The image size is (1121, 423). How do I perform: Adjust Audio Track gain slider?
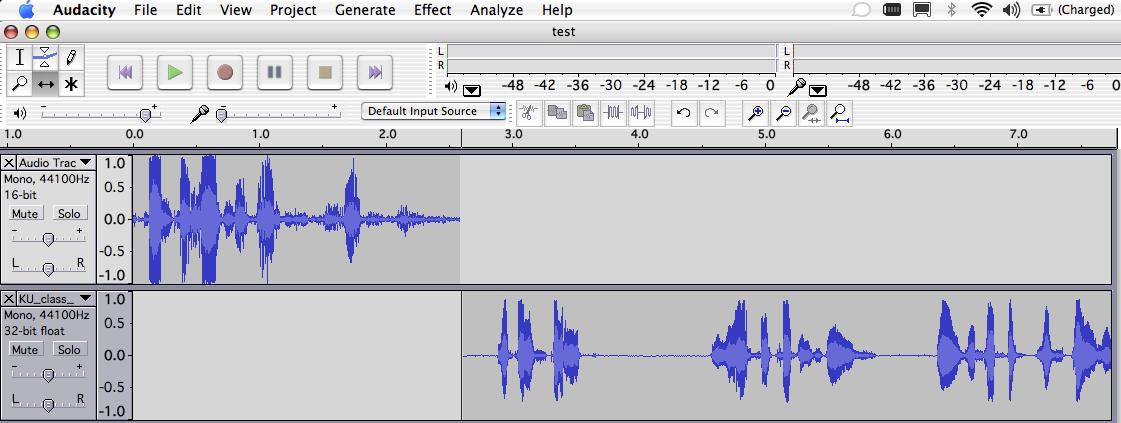tap(48, 239)
